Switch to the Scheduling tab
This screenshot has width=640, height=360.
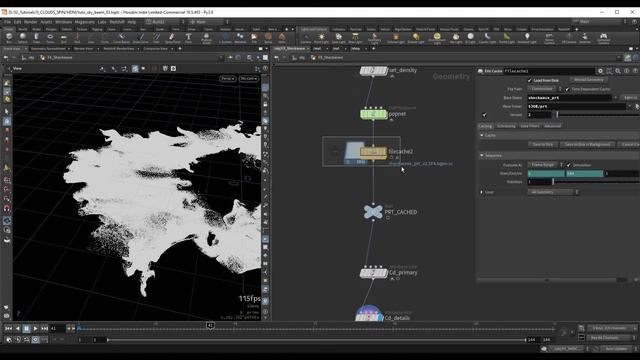(506, 126)
